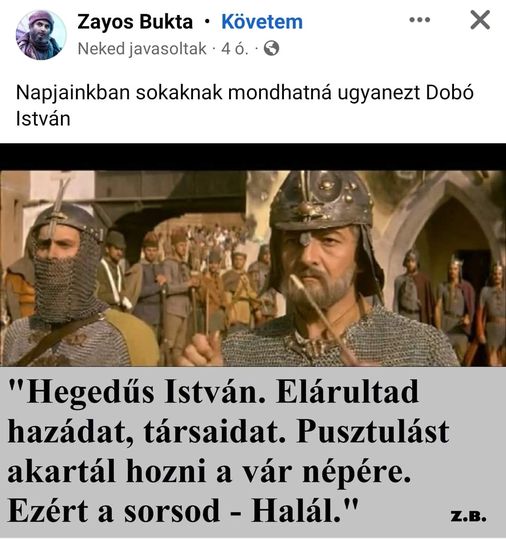Click the 'Neked javasoltak' suggested label
This screenshot has height=540, width=506.
[142, 49]
